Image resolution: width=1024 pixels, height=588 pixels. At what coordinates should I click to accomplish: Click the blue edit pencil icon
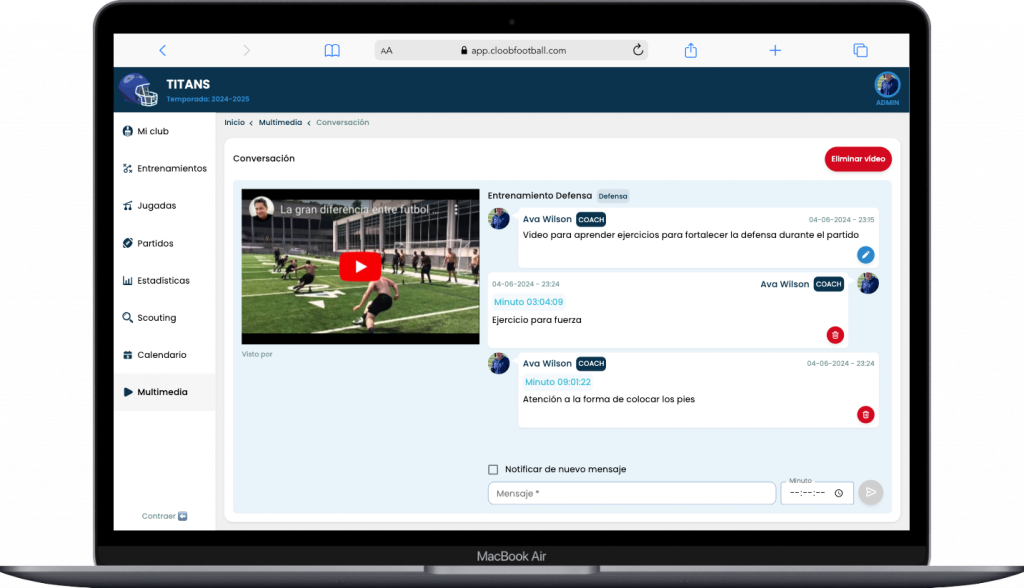pos(865,255)
